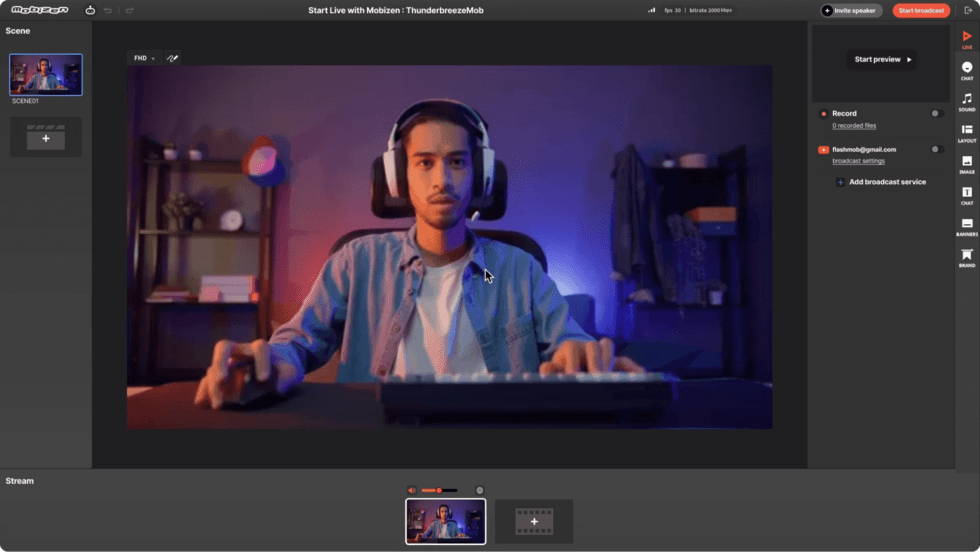Viewport: 980px width, 552px height.
Task: Enable the Record toggle switch
Action: [x=937, y=113]
